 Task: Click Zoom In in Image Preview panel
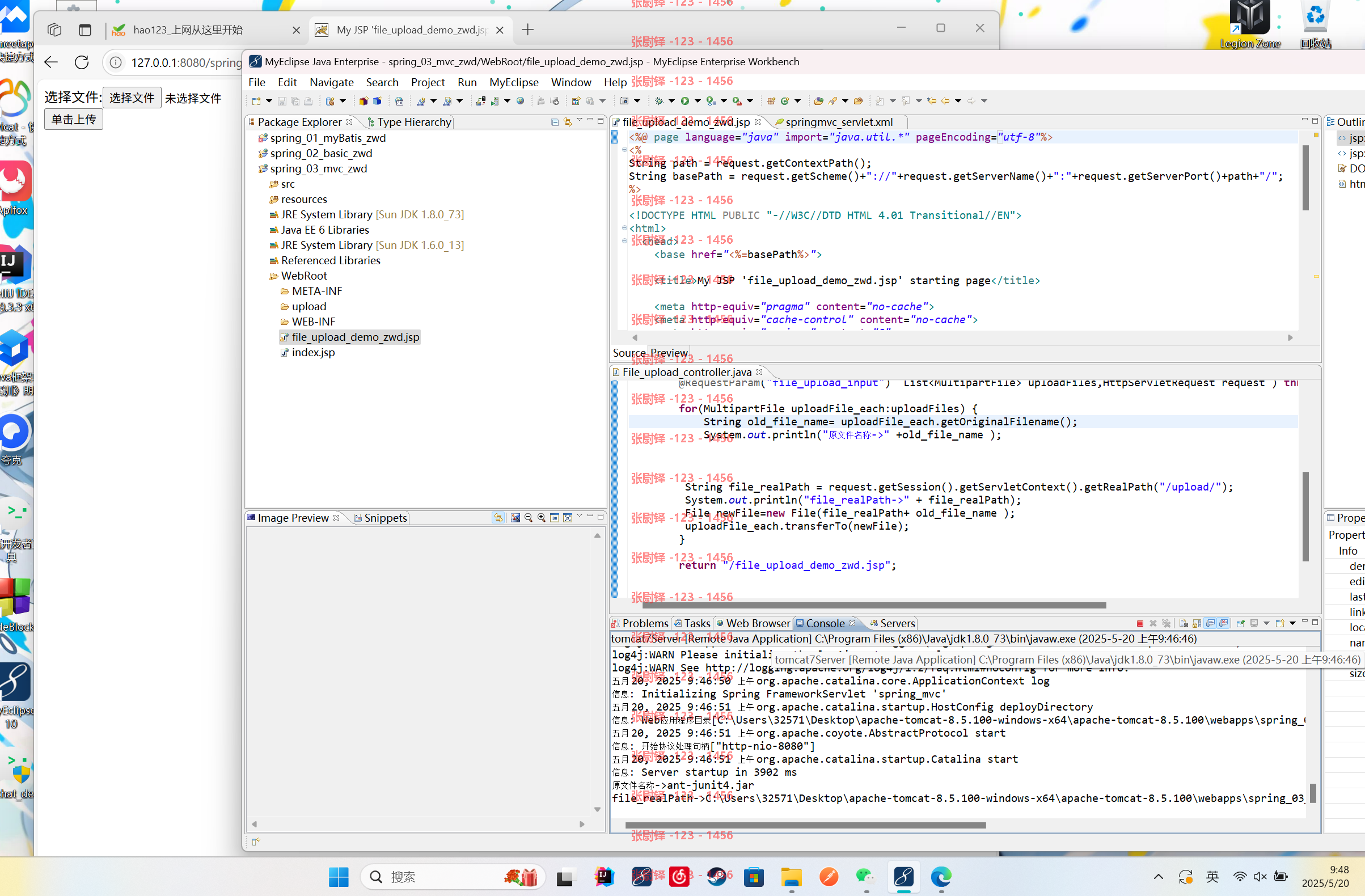point(542,518)
